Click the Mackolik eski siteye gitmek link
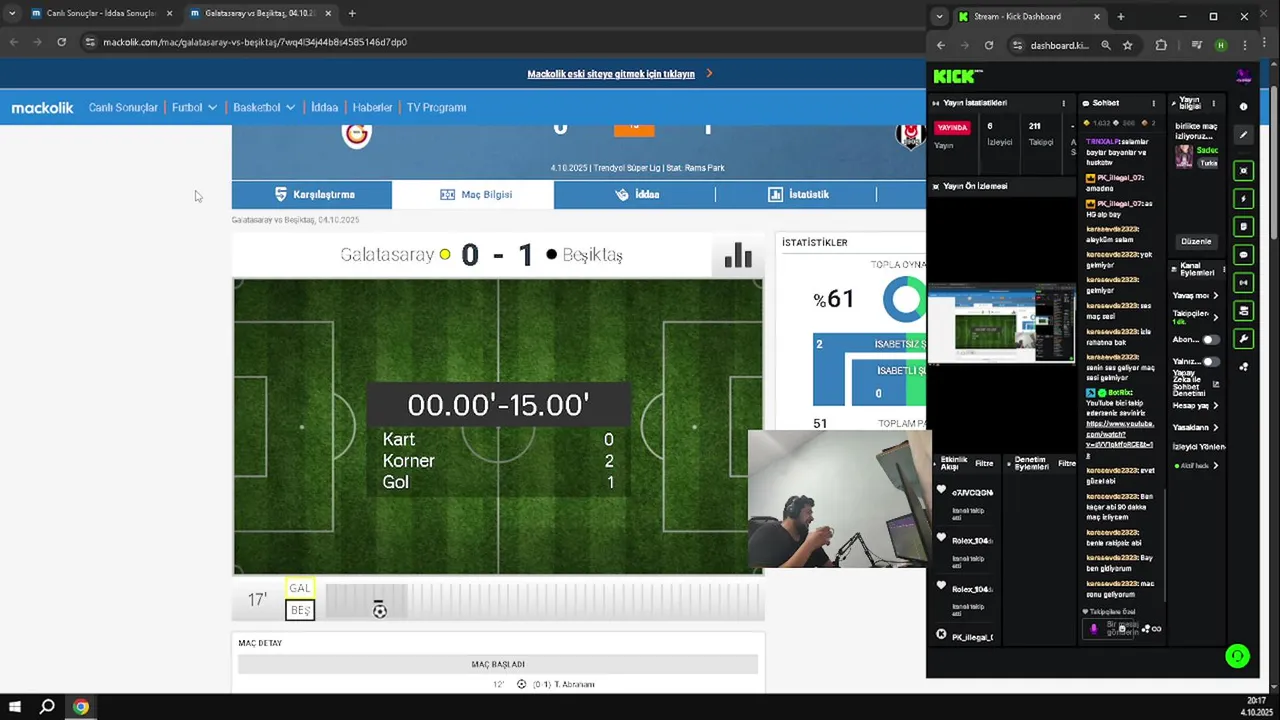Screen dimensions: 1280x720 [x=610, y=74]
